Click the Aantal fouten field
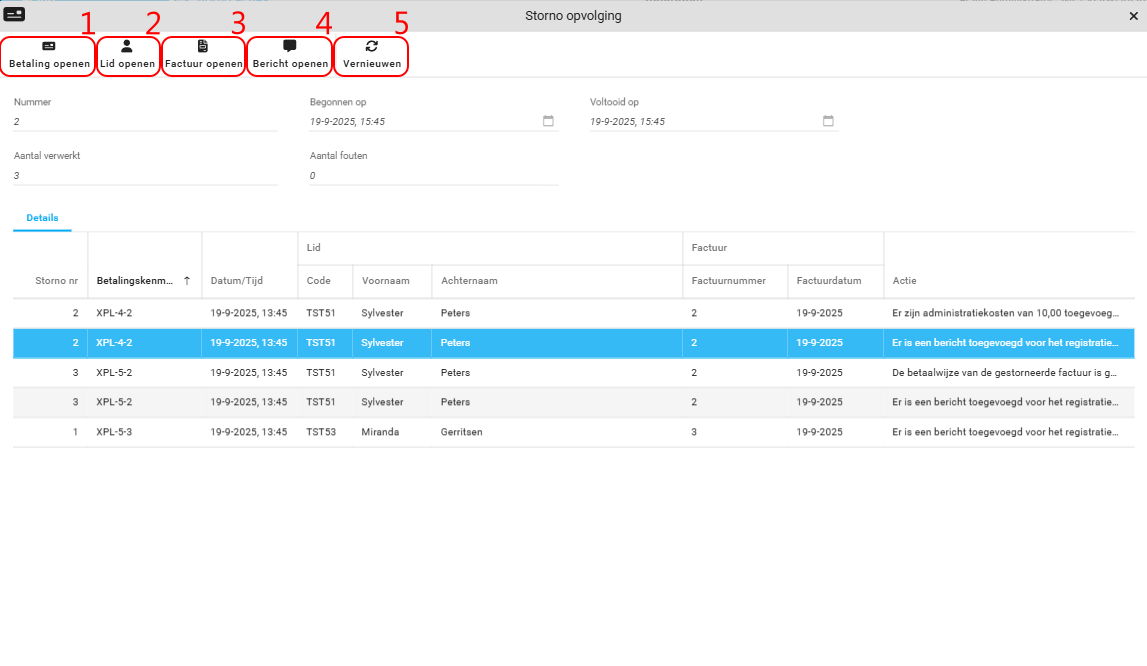Image resolution: width=1147 pixels, height=666 pixels. pos(433,175)
